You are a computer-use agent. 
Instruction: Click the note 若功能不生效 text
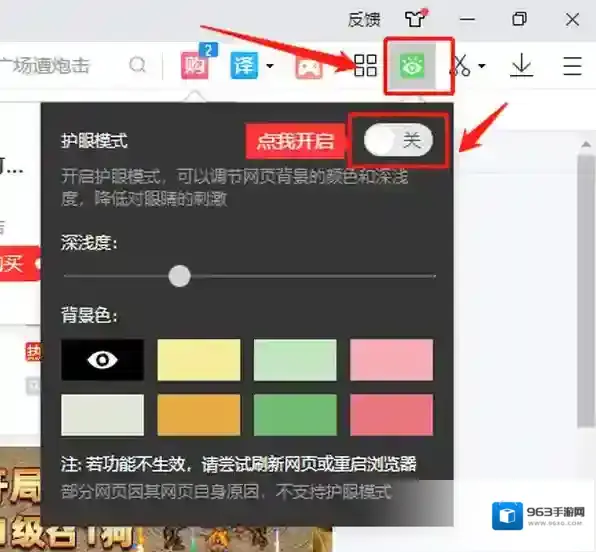coord(238,464)
